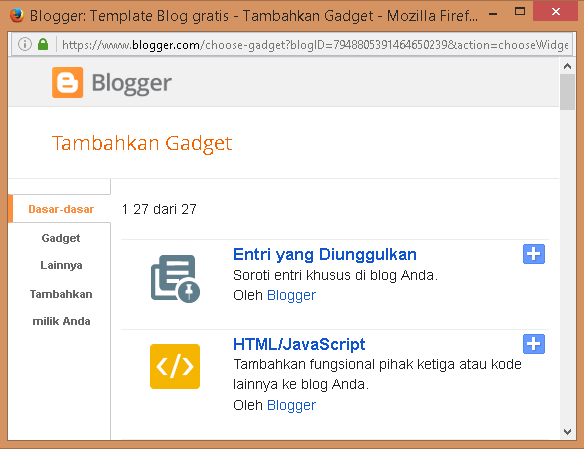584x449 pixels.
Task: Click the Blogger wordmark text
Action: tap(132, 83)
